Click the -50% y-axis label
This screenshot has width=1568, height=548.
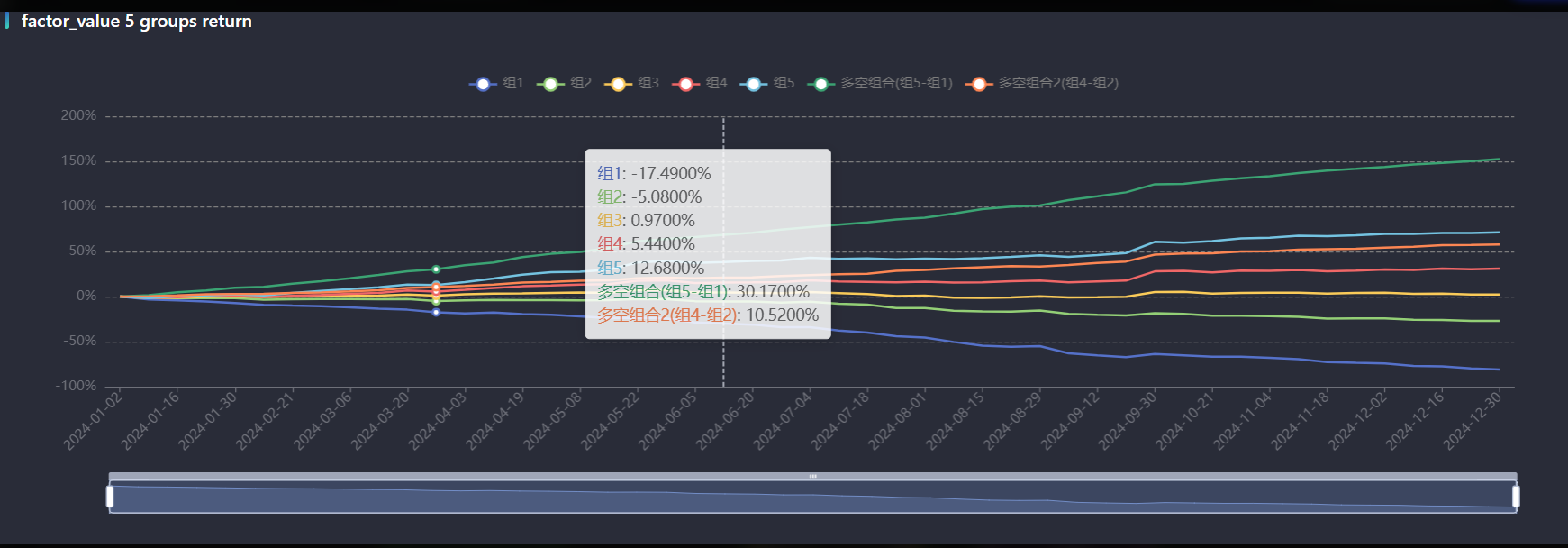79,341
